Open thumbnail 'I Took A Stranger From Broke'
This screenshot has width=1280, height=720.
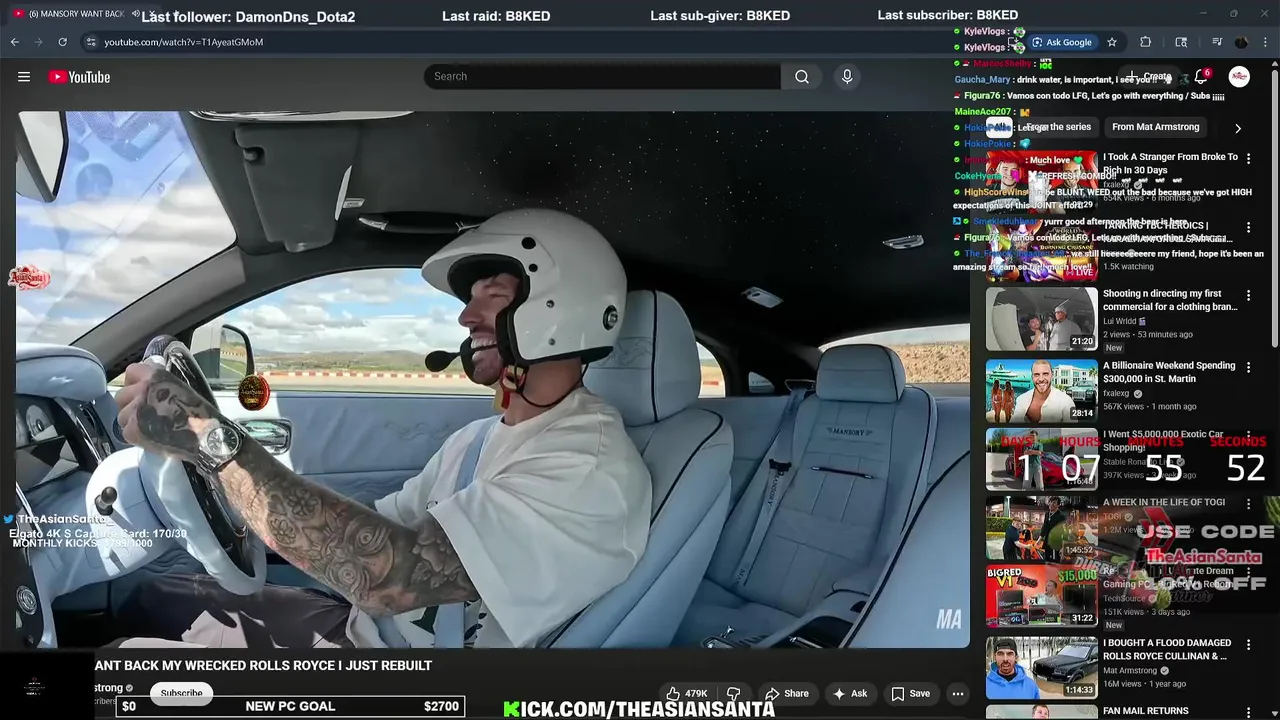1041,181
